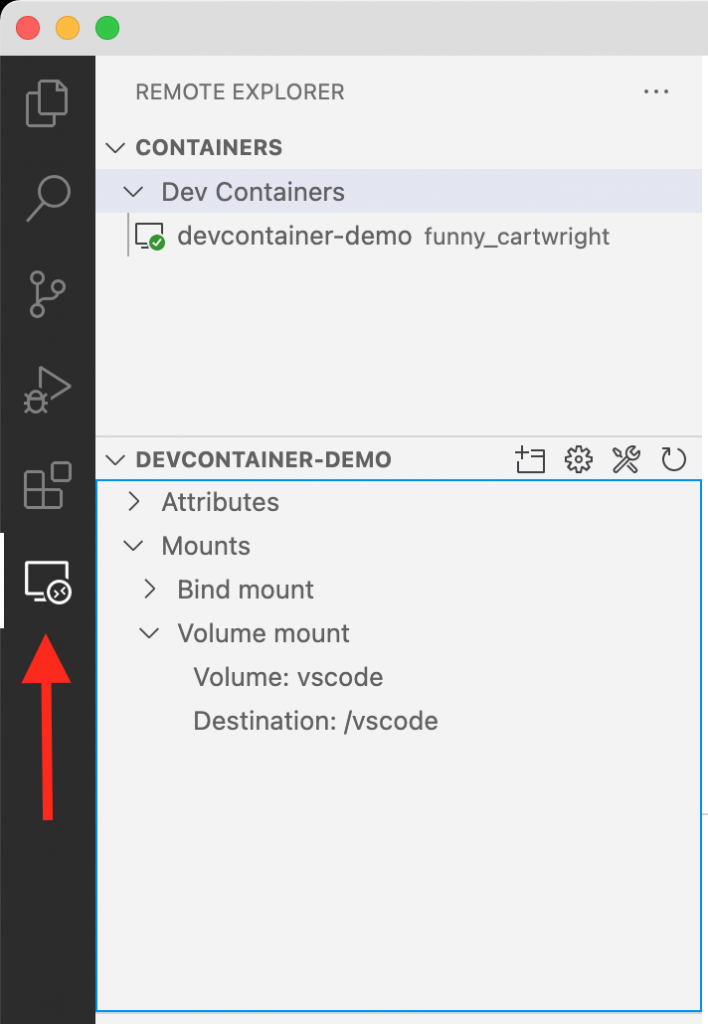
Task: Click the wrench and screwdriver tools icon
Action: tap(626, 460)
